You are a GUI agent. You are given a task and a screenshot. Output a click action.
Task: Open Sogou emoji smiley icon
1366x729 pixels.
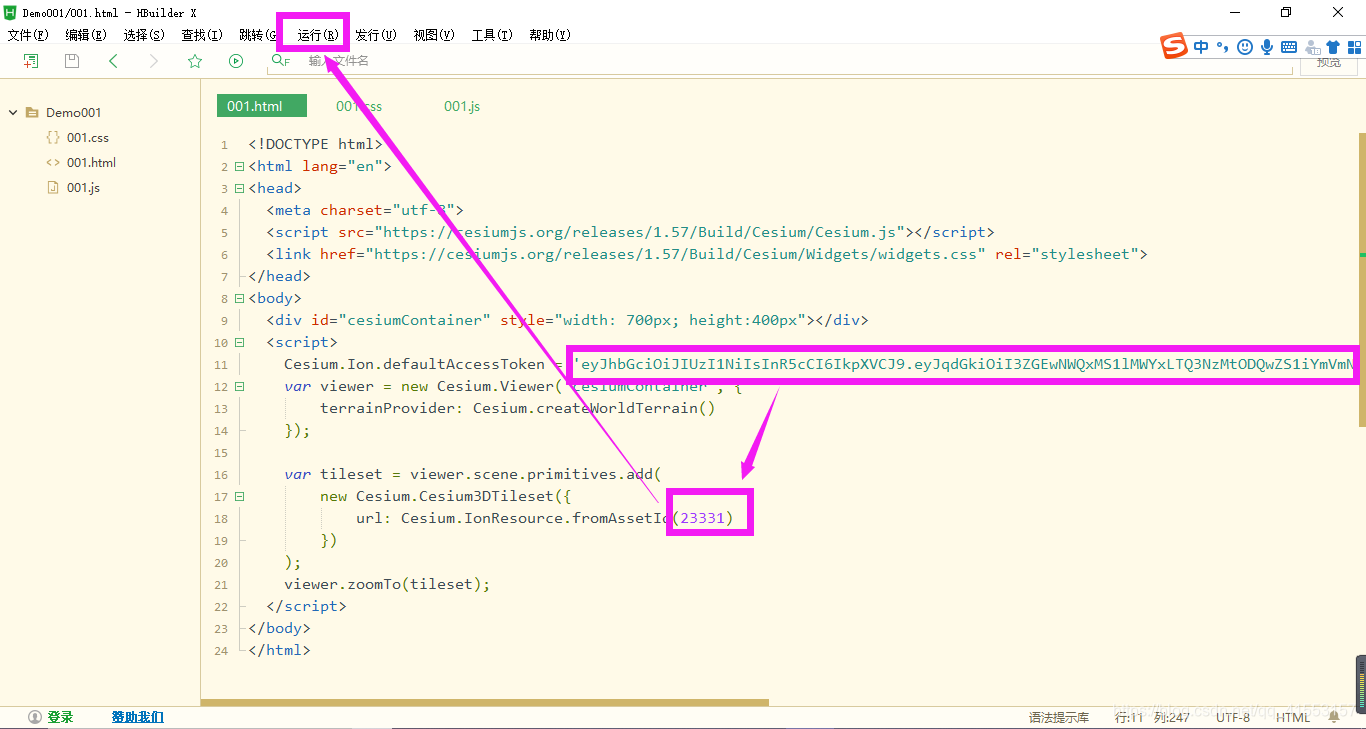(x=1244, y=46)
